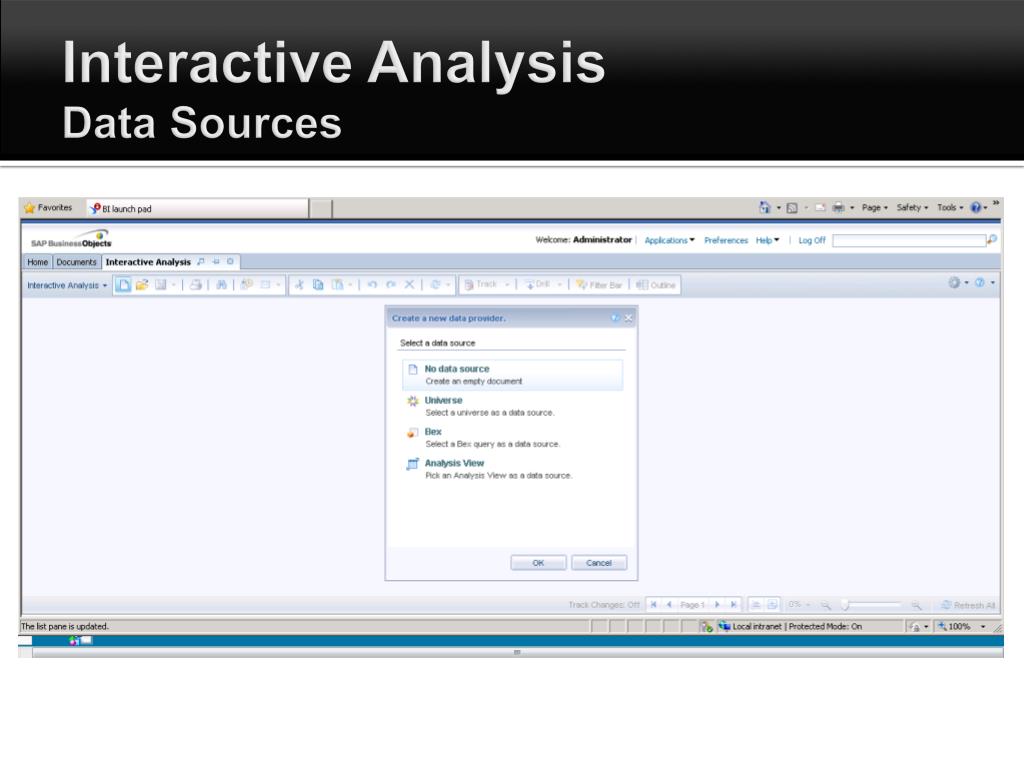Click the Delete X icon in toolbar
1024x768 pixels.
(409, 285)
